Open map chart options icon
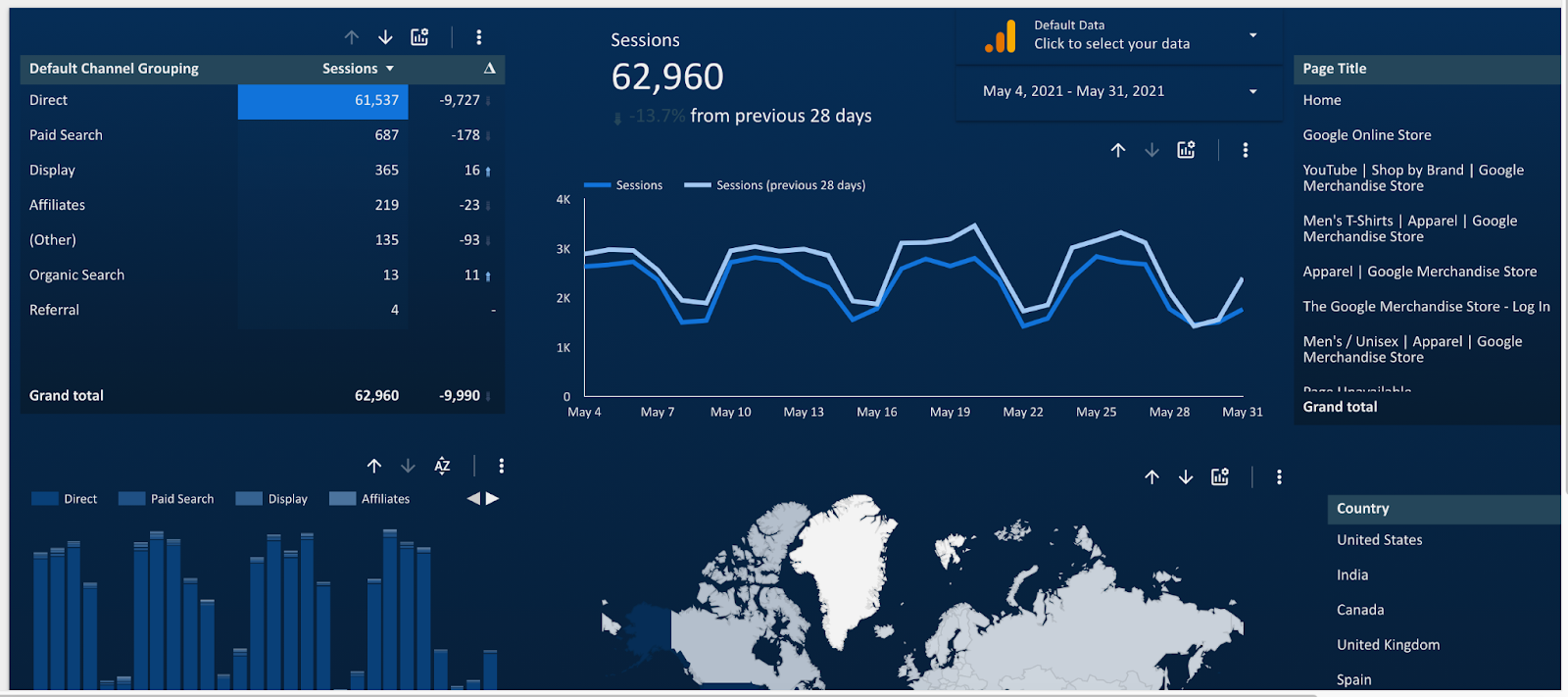The height and width of the screenshot is (697, 1568). [1220, 477]
